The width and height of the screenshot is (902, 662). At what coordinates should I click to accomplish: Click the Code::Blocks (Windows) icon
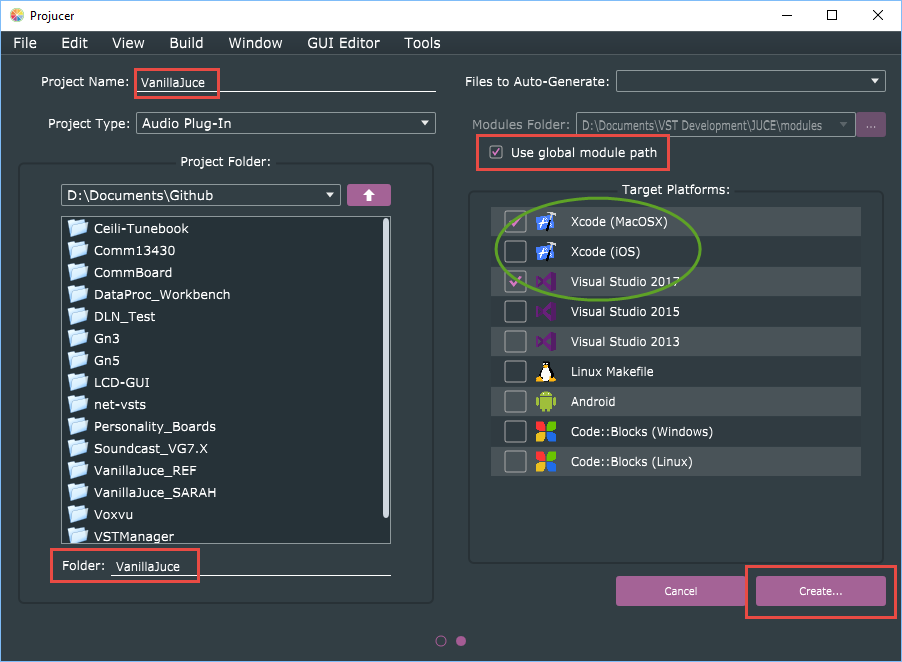[545, 432]
